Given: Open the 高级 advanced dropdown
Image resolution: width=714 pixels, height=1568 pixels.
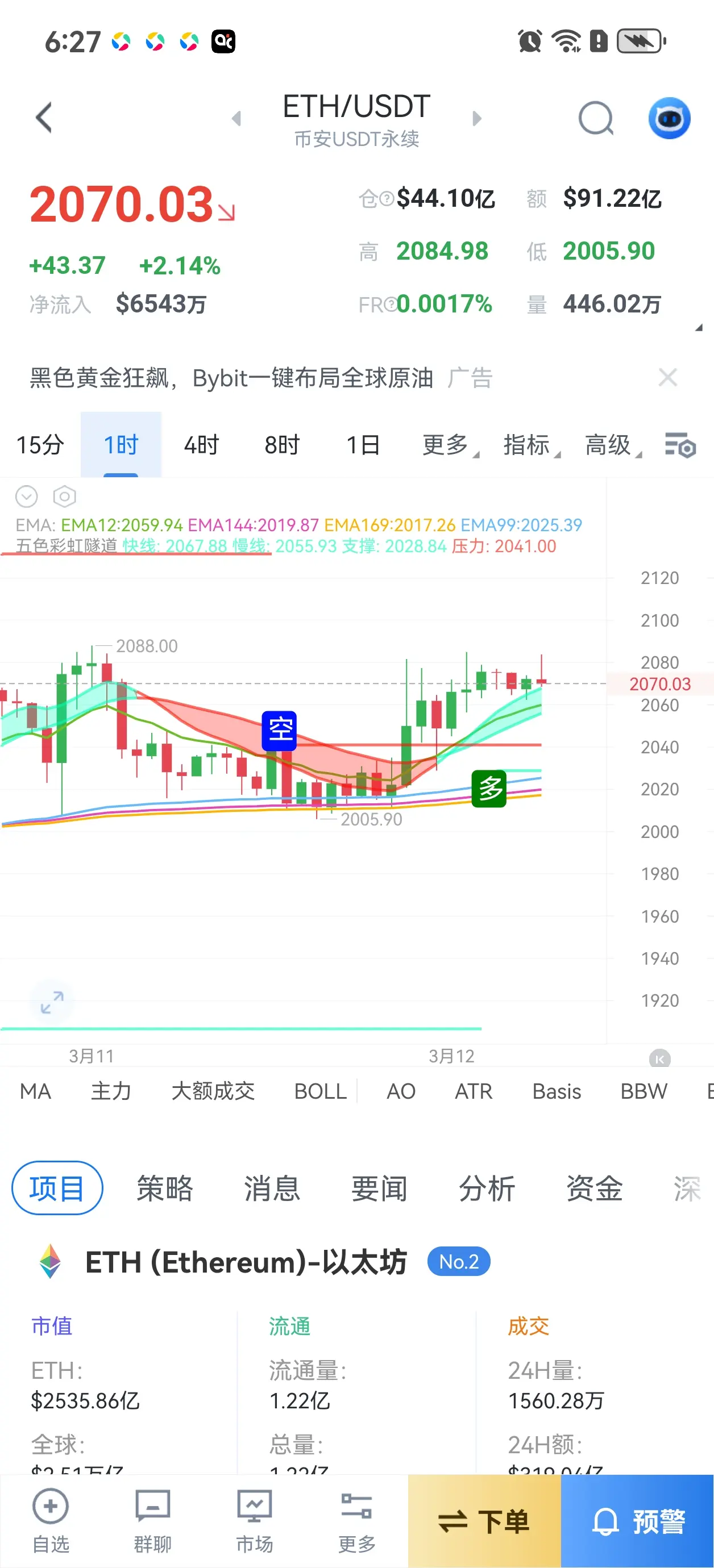Looking at the screenshot, I should [x=613, y=445].
